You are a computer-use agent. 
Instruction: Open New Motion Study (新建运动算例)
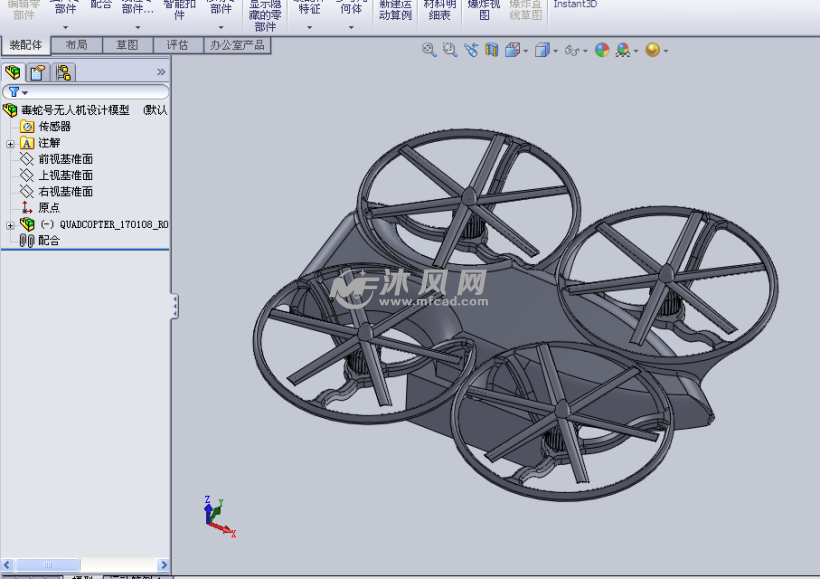point(395,10)
